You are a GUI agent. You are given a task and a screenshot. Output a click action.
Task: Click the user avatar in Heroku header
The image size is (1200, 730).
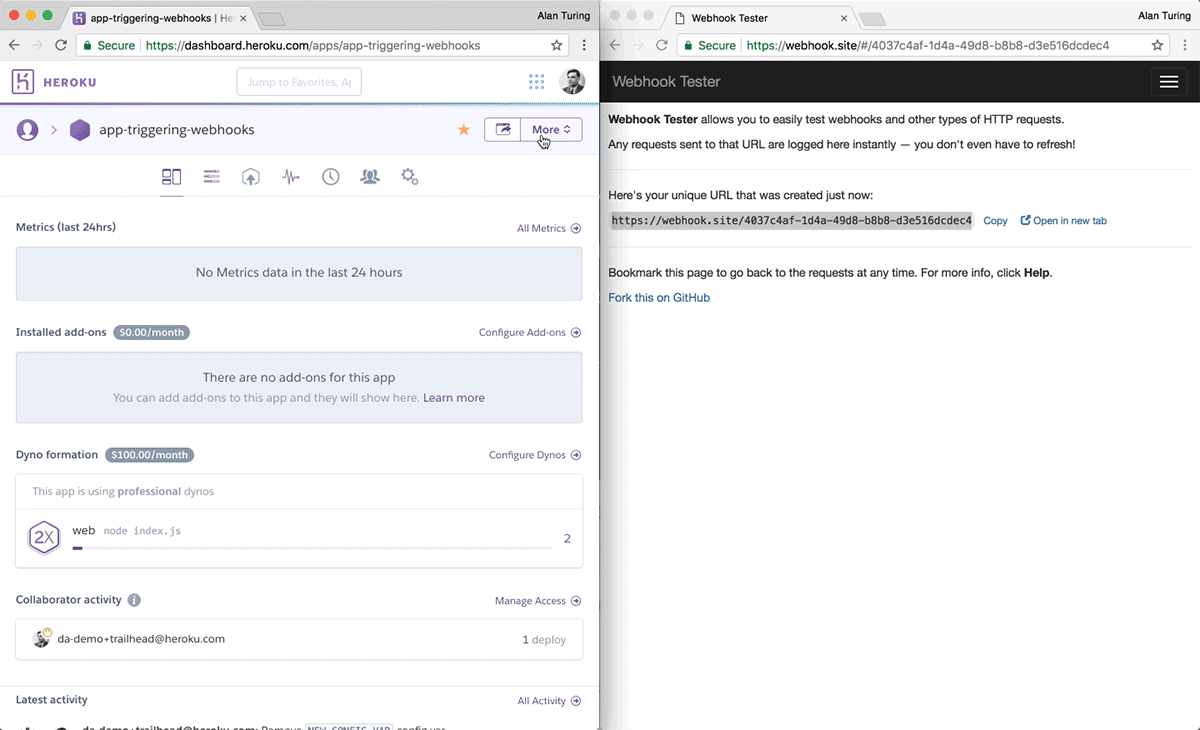pyautogui.click(x=572, y=82)
